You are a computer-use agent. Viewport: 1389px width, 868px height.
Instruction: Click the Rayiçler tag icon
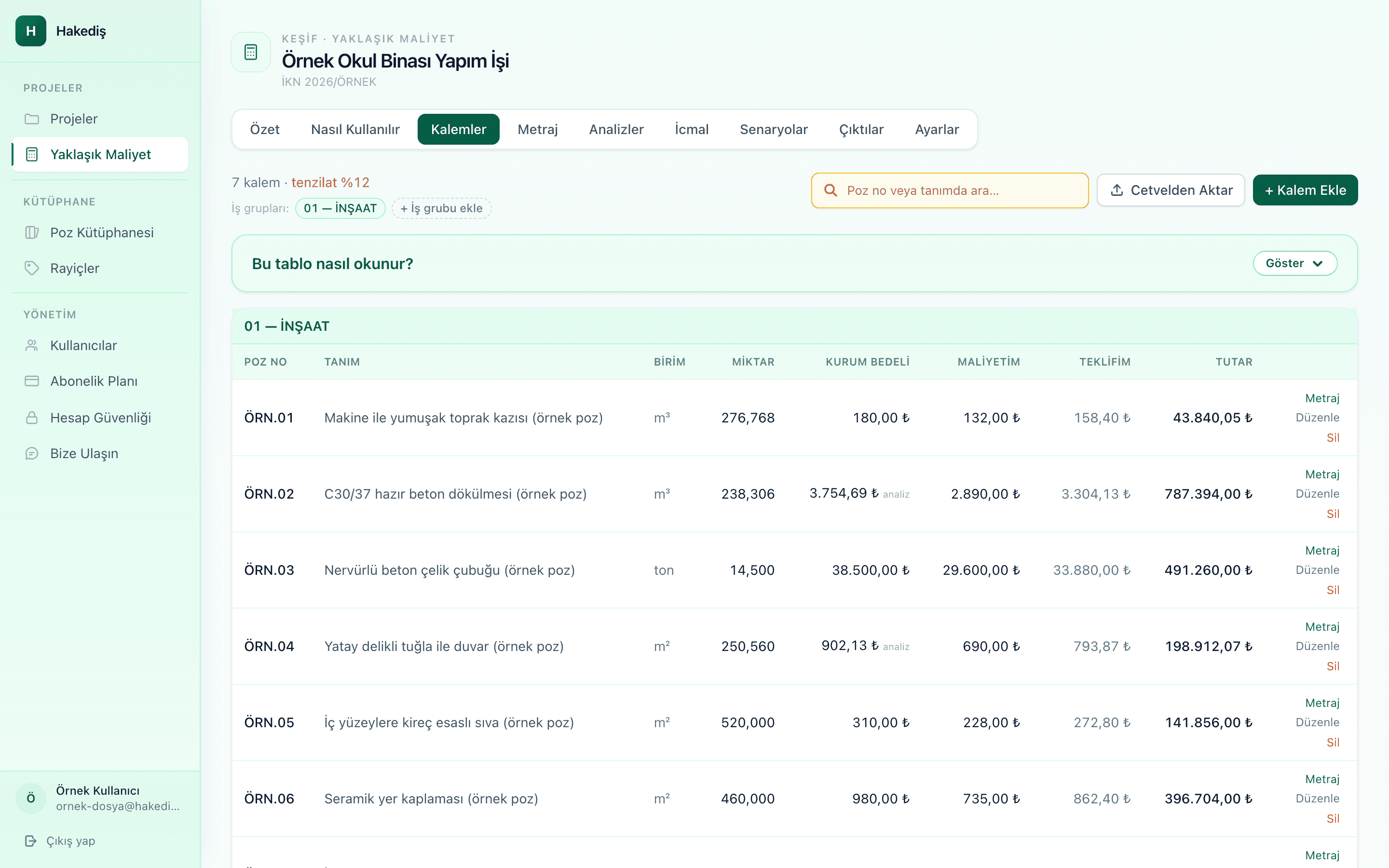(x=31, y=268)
